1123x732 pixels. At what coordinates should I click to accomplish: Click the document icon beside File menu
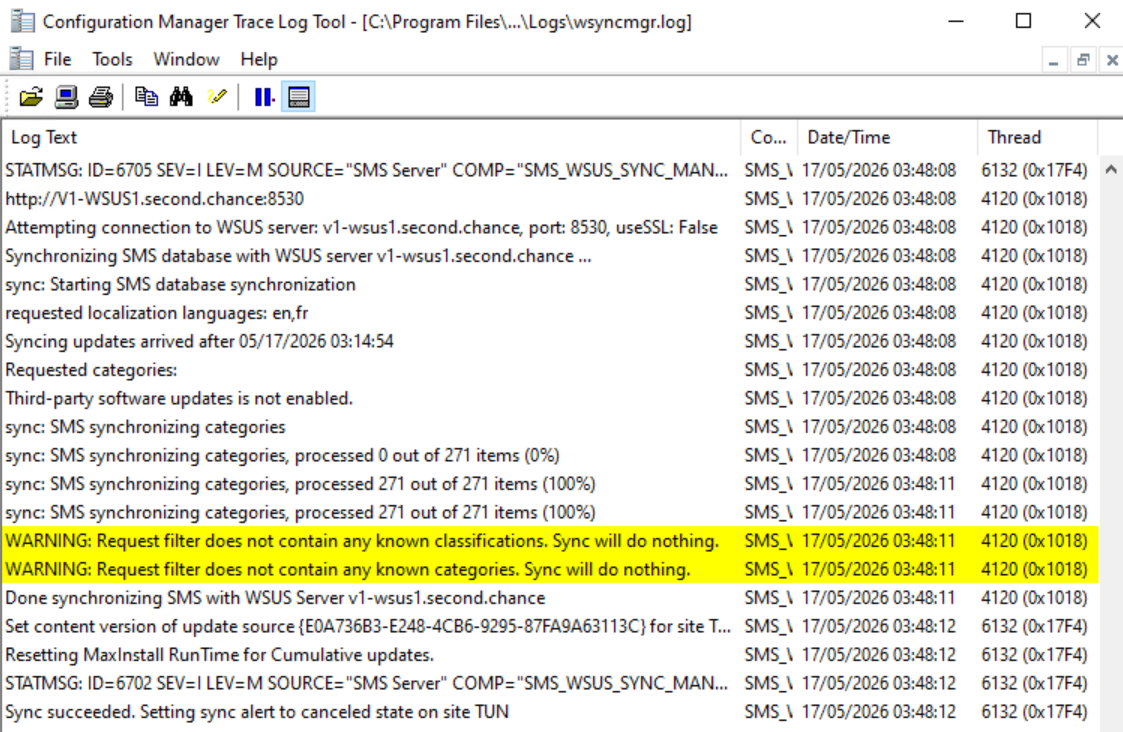tap(21, 59)
